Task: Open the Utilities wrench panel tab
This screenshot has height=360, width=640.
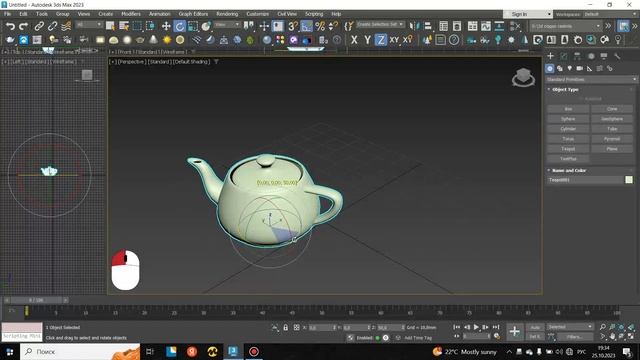Action: [617, 56]
